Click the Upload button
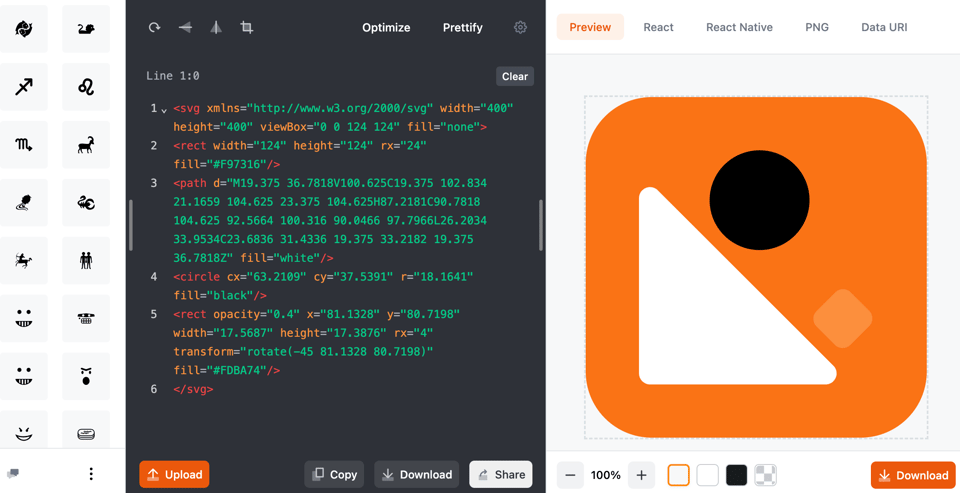Image resolution: width=960 pixels, height=493 pixels. 174,475
